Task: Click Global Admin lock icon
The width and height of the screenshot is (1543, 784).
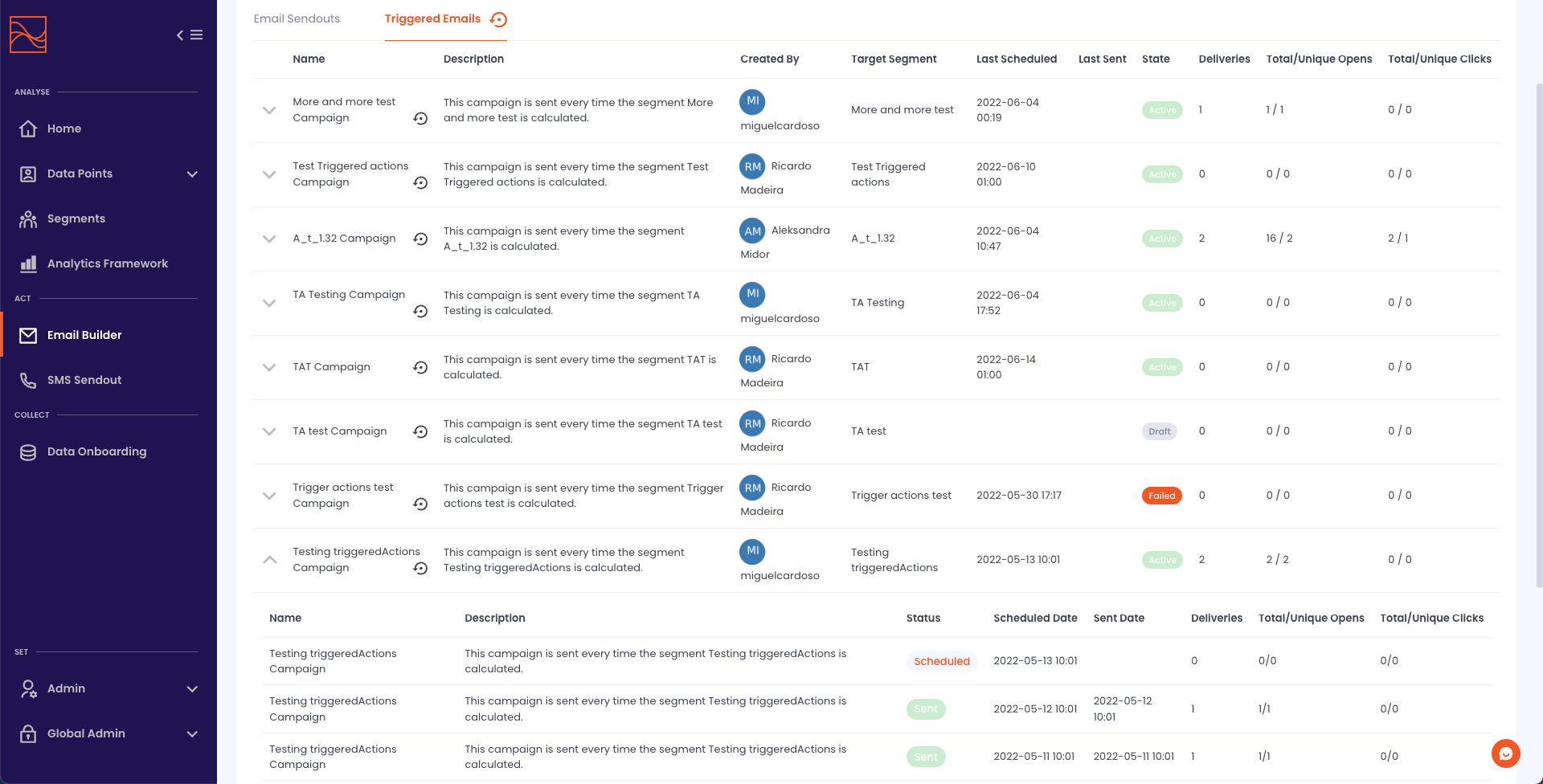Action: [x=28, y=733]
